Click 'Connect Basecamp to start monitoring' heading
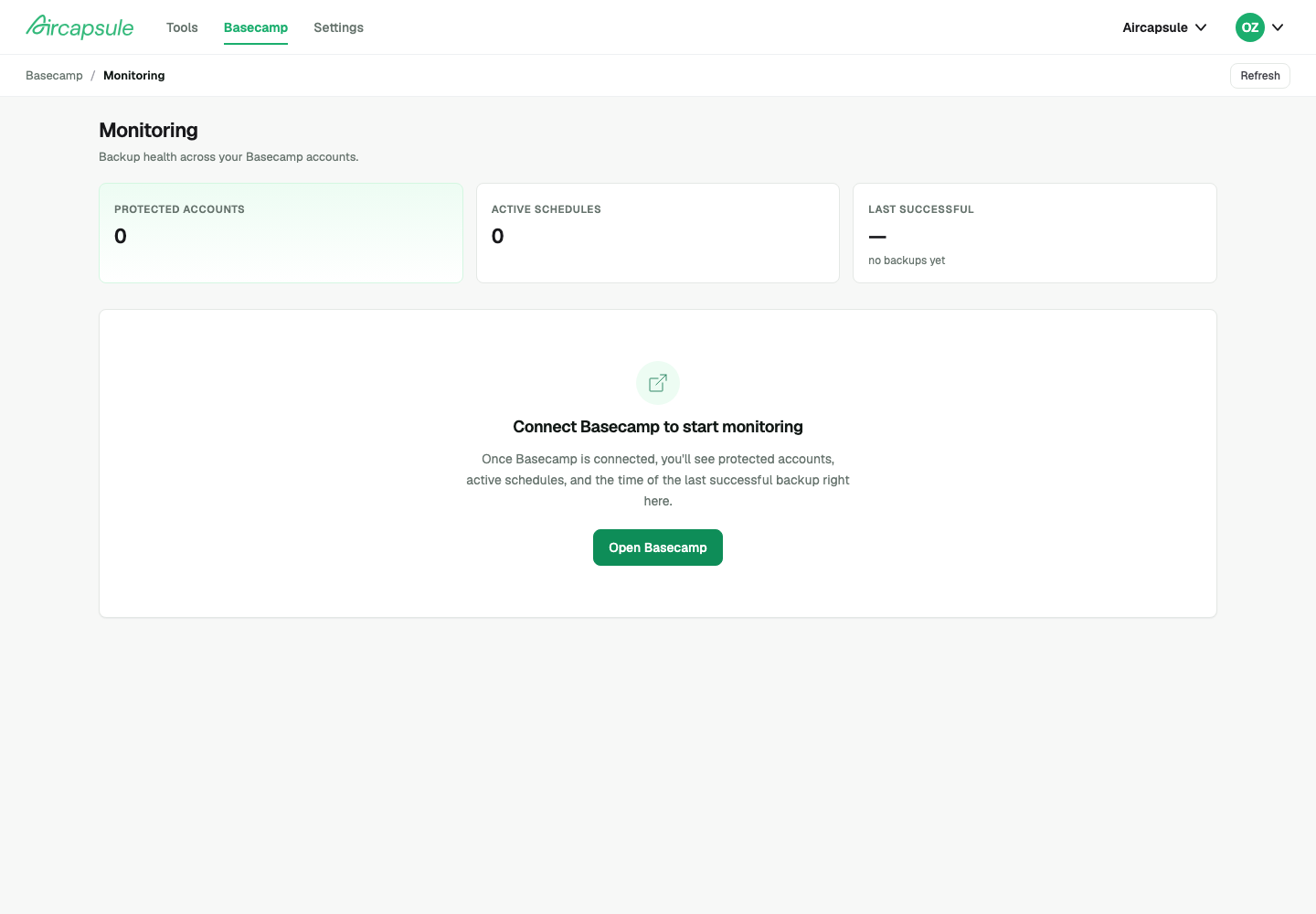Viewport: 1316px width, 914px height. point(658,427)
